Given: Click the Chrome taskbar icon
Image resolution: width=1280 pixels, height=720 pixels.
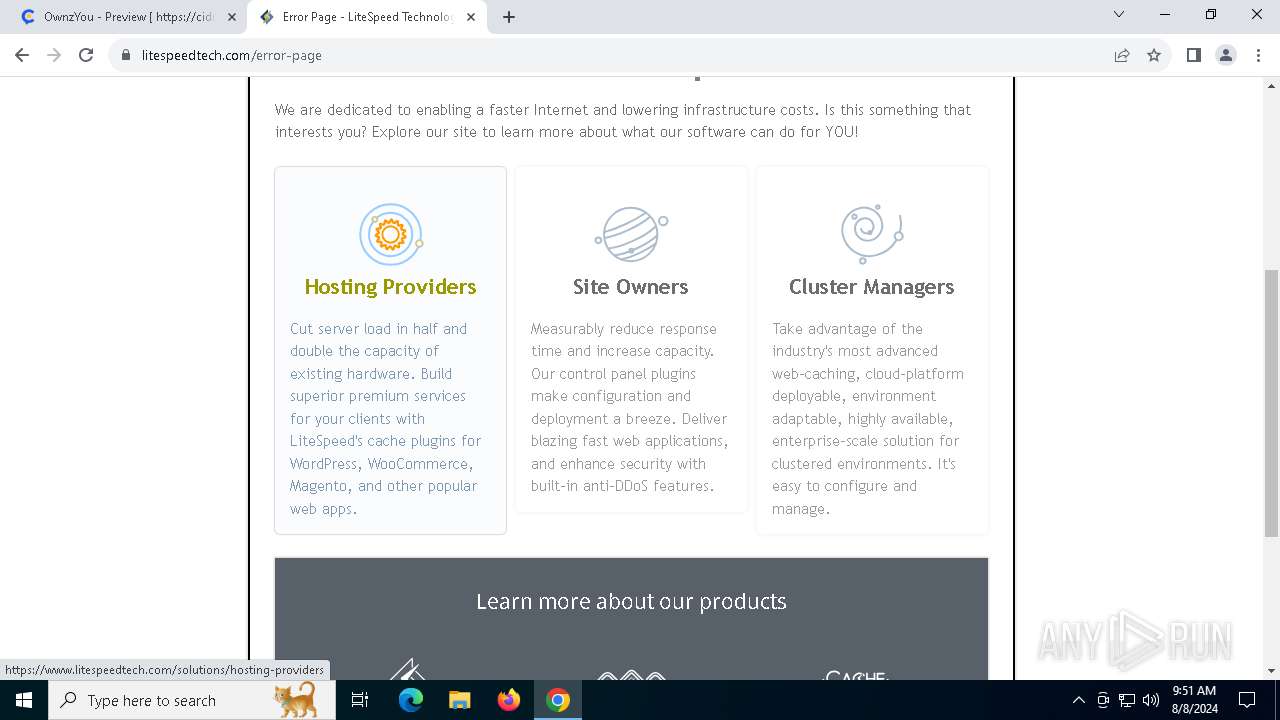Looking at the screenshot, I should (x=558, y=700).
